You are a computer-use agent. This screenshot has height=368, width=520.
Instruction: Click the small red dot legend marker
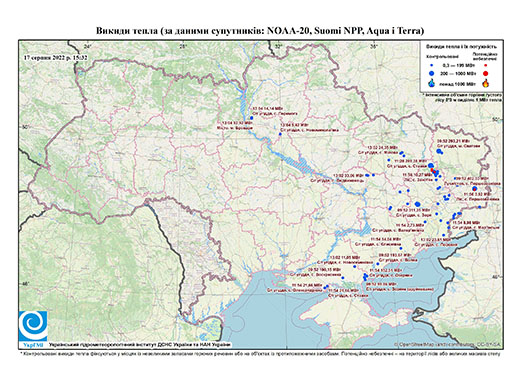(x=486, y=66)
